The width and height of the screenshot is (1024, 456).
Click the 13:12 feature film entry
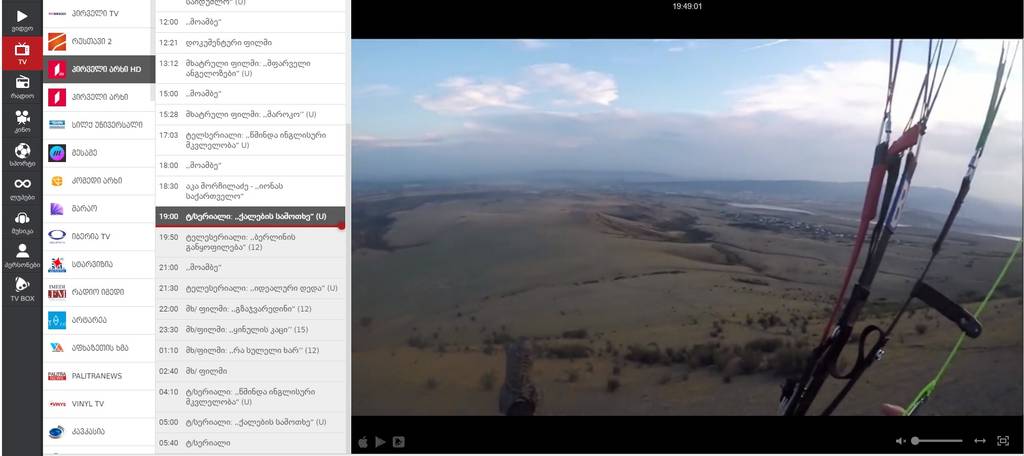pyautogui.click(x=251, y=69)
